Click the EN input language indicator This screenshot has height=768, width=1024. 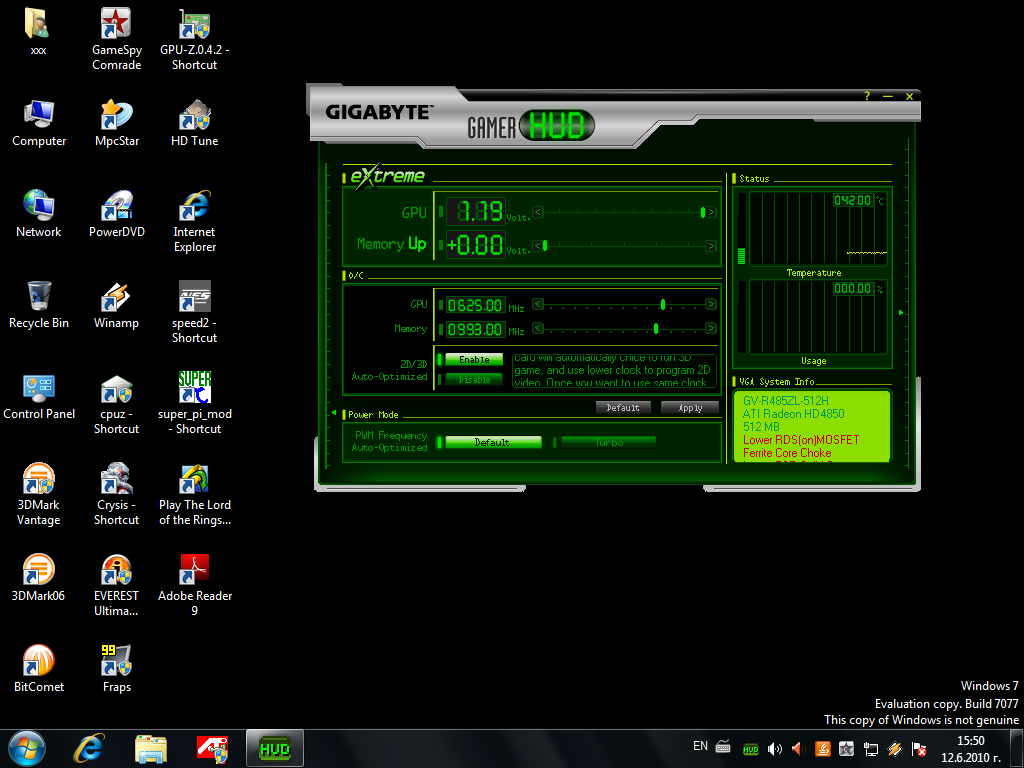click(x=700, y=746)
